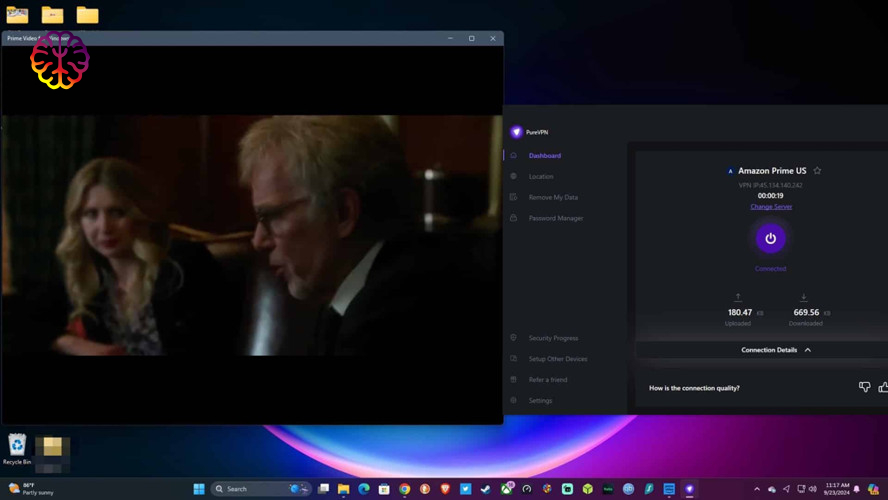Click the Dashboard home icon in sidebar
This screenshot has width=888, height=500.
tap(514, 155)
